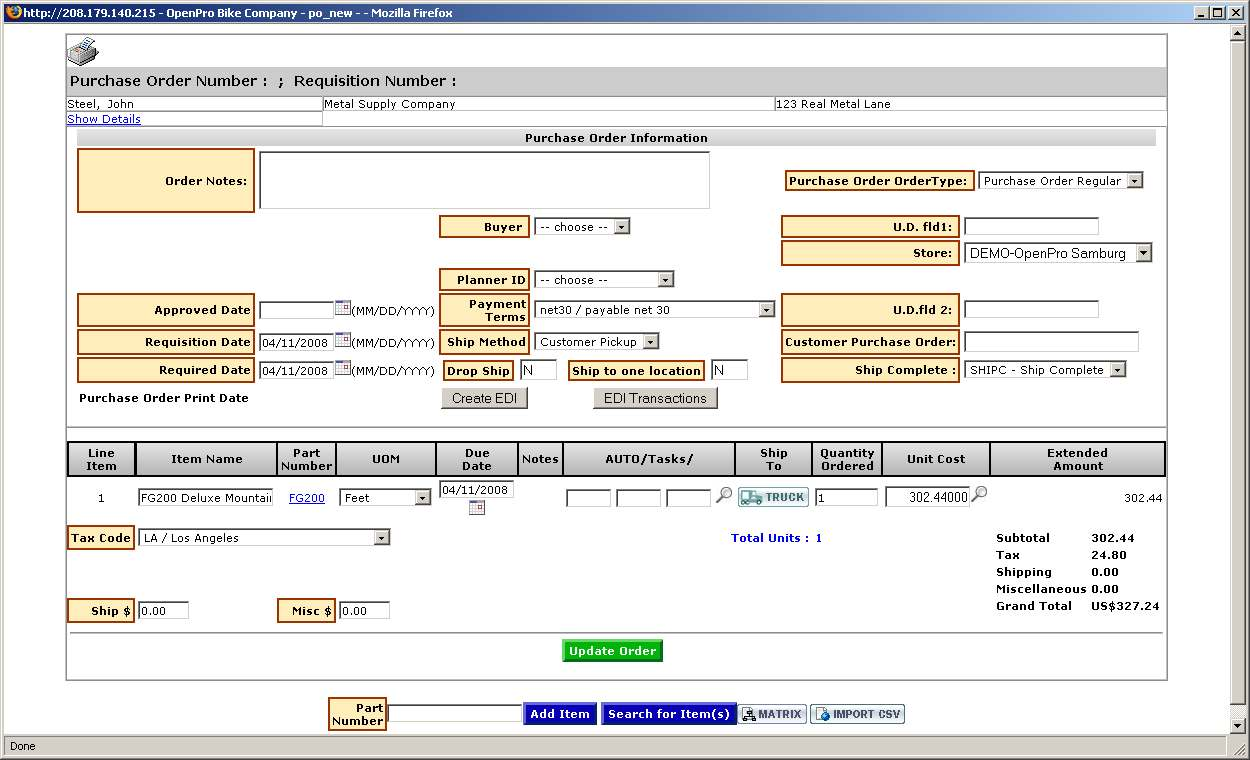Click the printer icon at top
The width and height of the screenshot is (1250, 760).
pyautogui.click(x=82, y=51)
